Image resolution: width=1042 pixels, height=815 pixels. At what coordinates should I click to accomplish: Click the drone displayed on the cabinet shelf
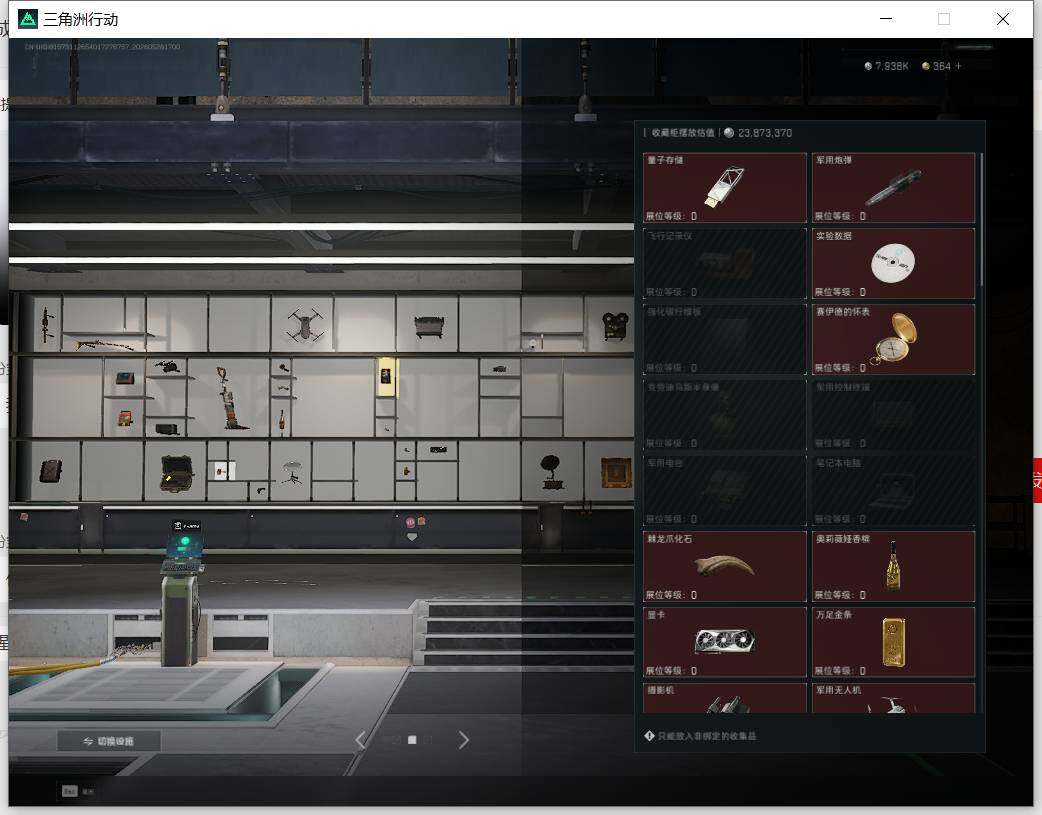coord(304,325)
